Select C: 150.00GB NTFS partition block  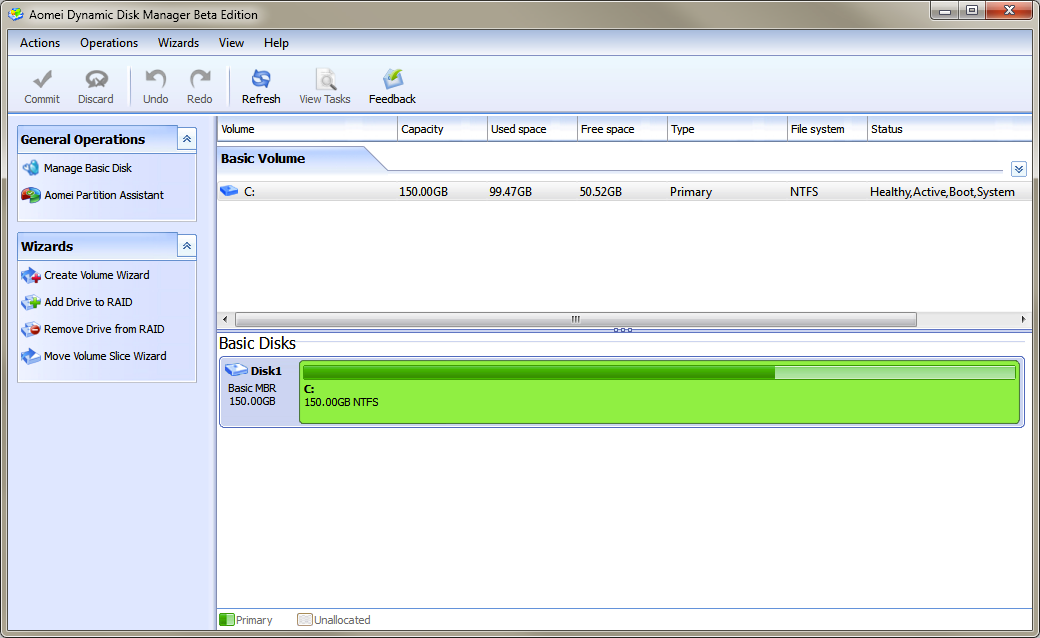tap(659, 392)
